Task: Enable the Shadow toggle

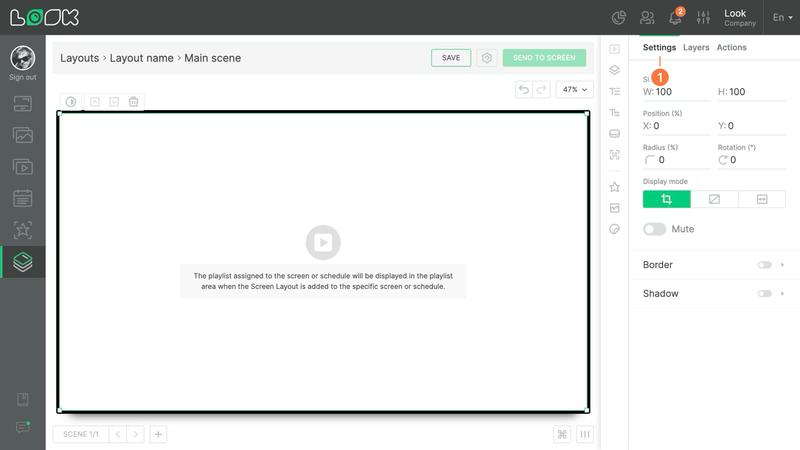Action: 764,293
